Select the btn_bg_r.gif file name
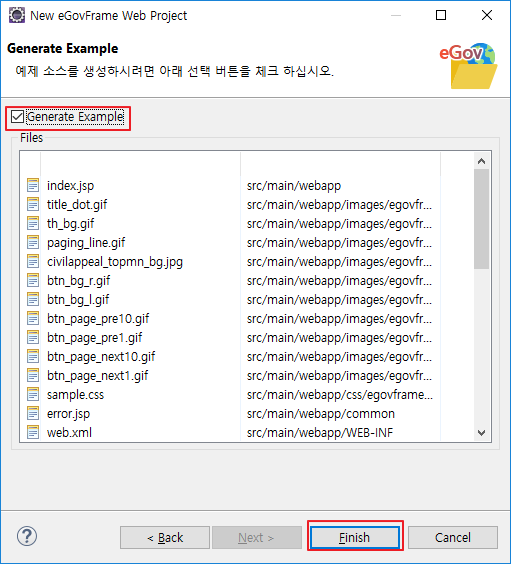Screen dimensions: 511x564 78,281
